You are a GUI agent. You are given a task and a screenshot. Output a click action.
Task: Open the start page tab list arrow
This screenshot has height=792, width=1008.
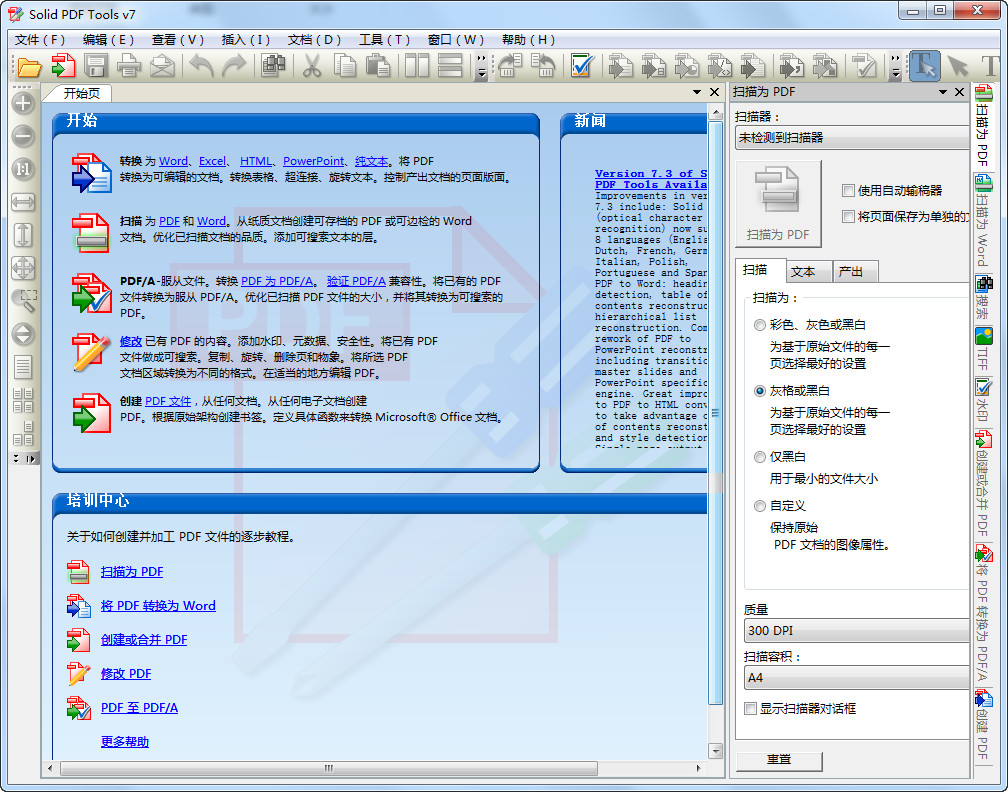pos(697,92)
